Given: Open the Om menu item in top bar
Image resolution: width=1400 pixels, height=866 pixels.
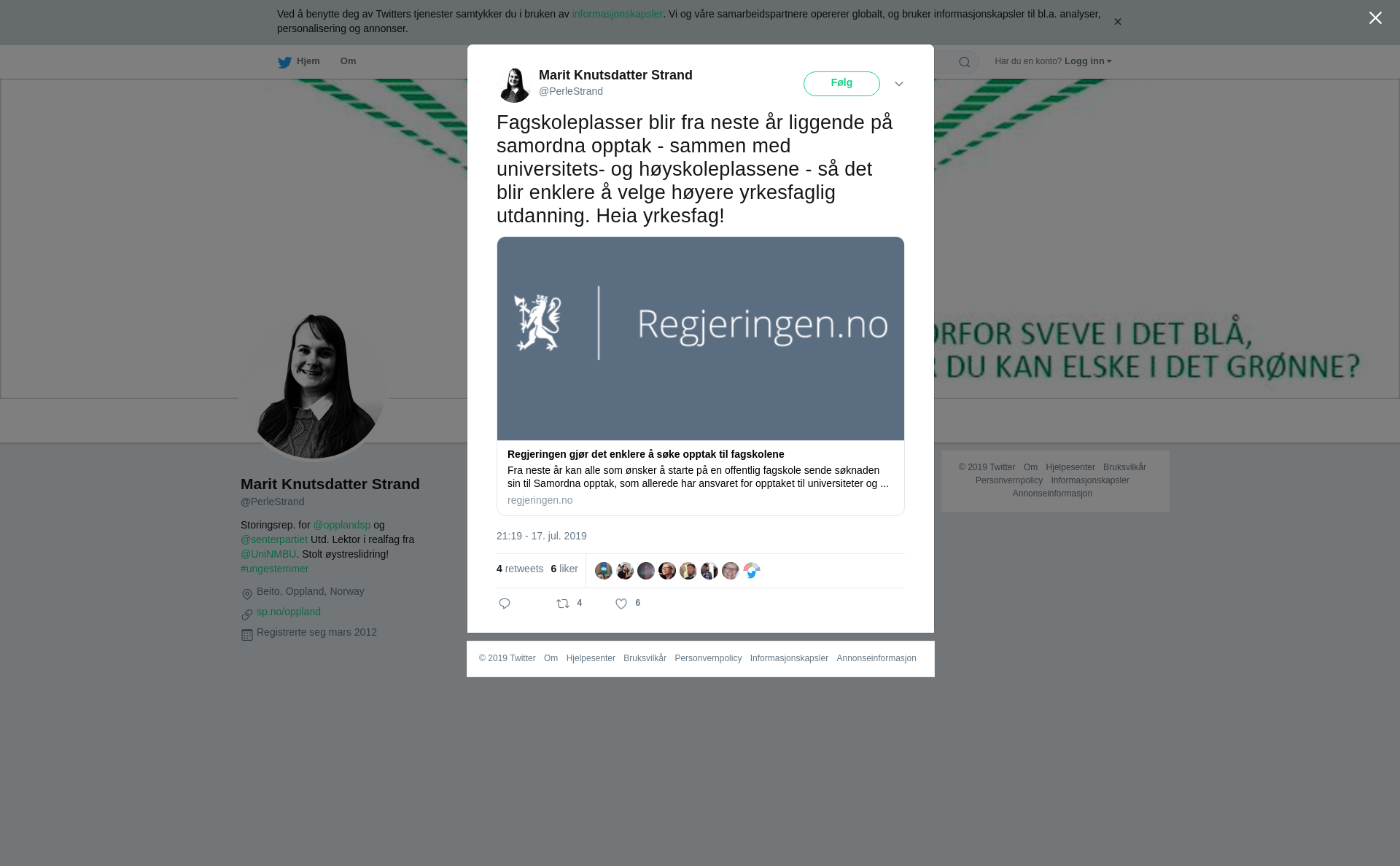Looking at the screenshot, I should [x=348, y=61].
